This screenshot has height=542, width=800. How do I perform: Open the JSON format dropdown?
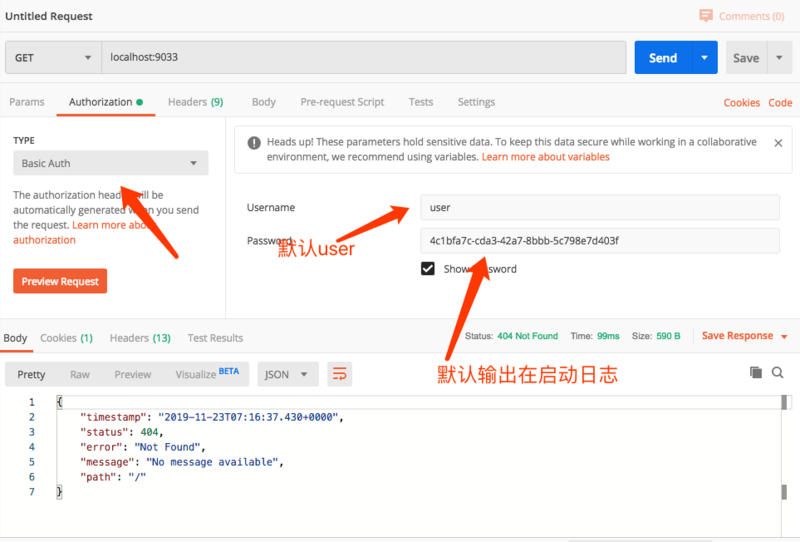(x=287, y=374)
